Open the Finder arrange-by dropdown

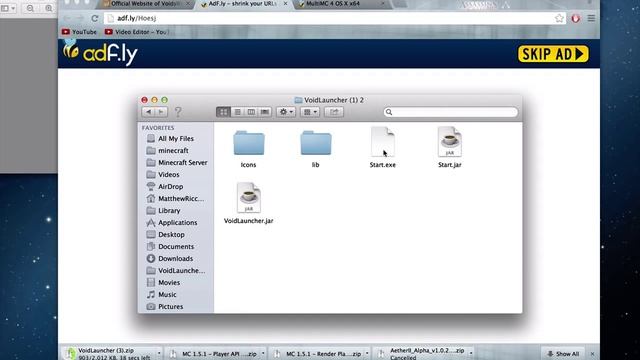pos(310,112)
